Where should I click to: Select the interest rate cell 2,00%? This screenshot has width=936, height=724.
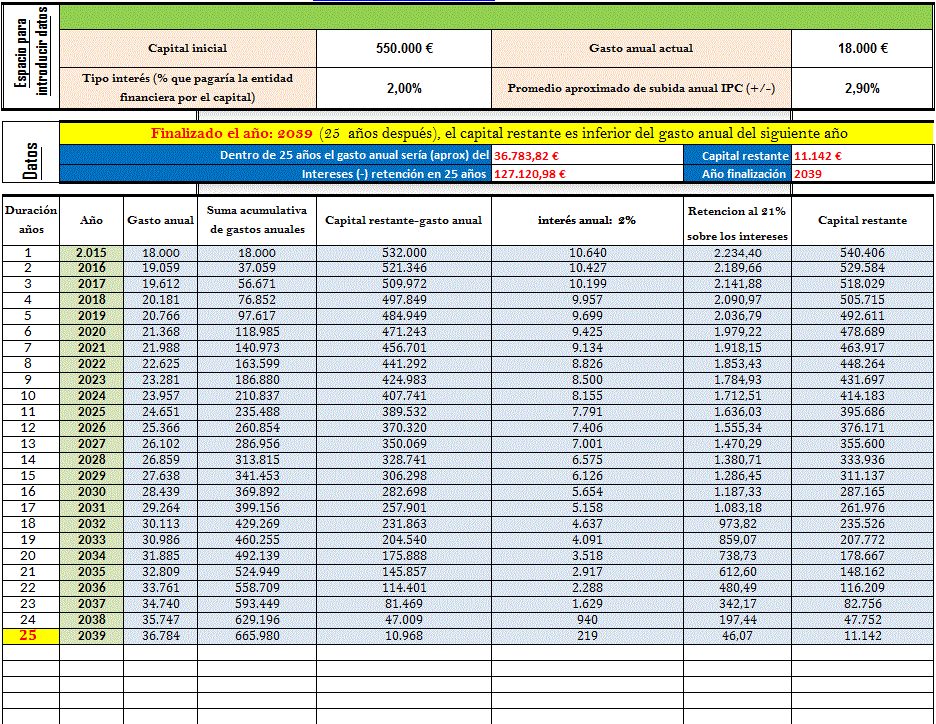(404, 88)
